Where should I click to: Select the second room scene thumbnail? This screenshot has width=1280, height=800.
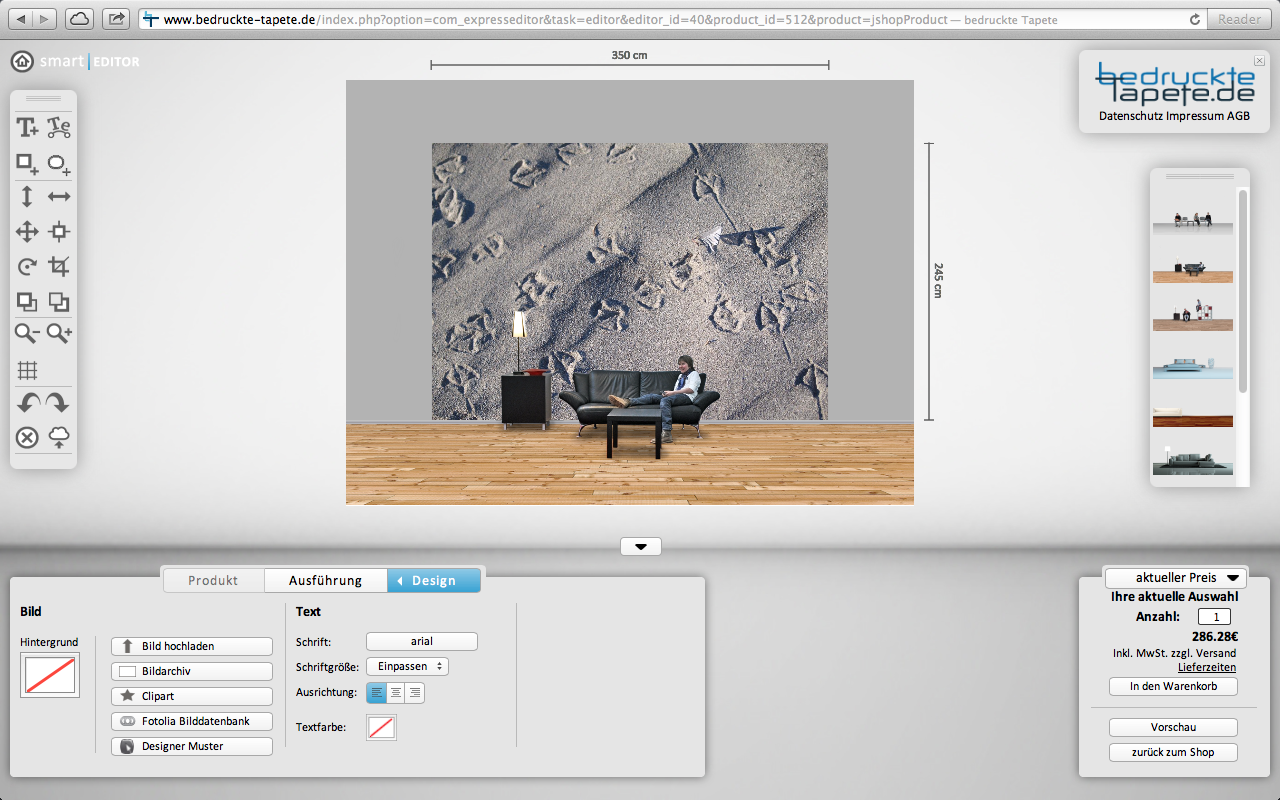1193,272
